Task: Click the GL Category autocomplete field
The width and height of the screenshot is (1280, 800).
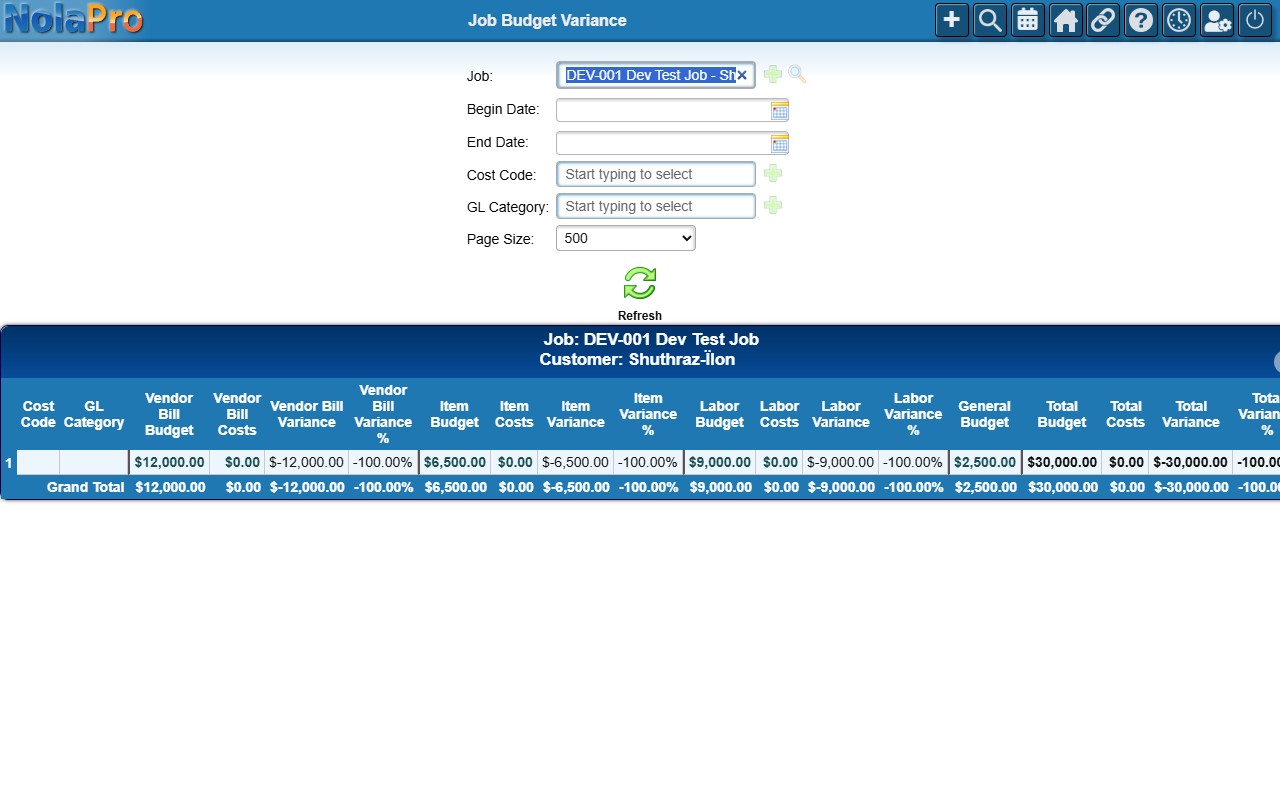Action: click(656, 206)
